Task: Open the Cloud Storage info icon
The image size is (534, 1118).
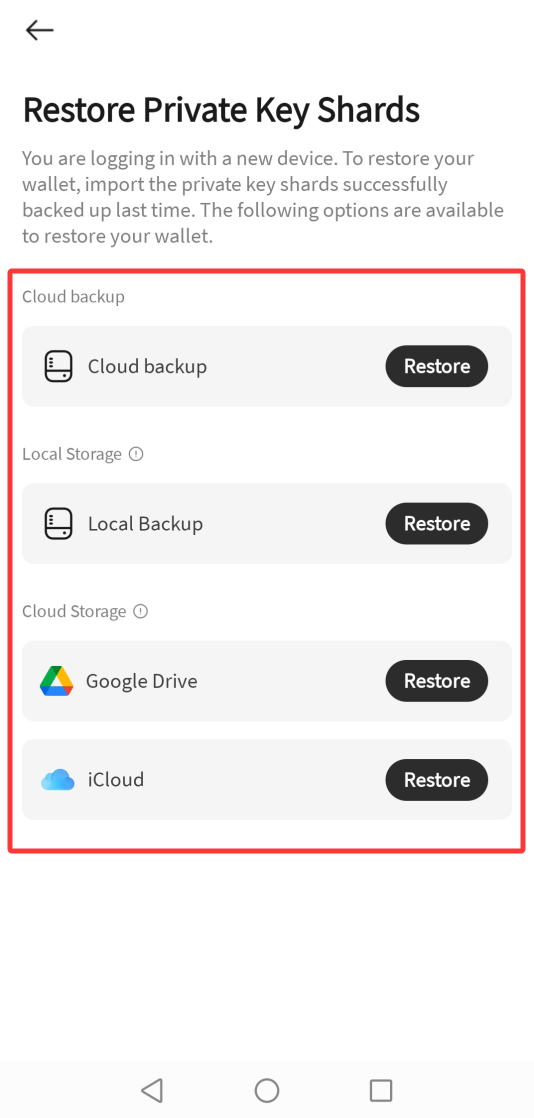Action: (x=141, y=611)
